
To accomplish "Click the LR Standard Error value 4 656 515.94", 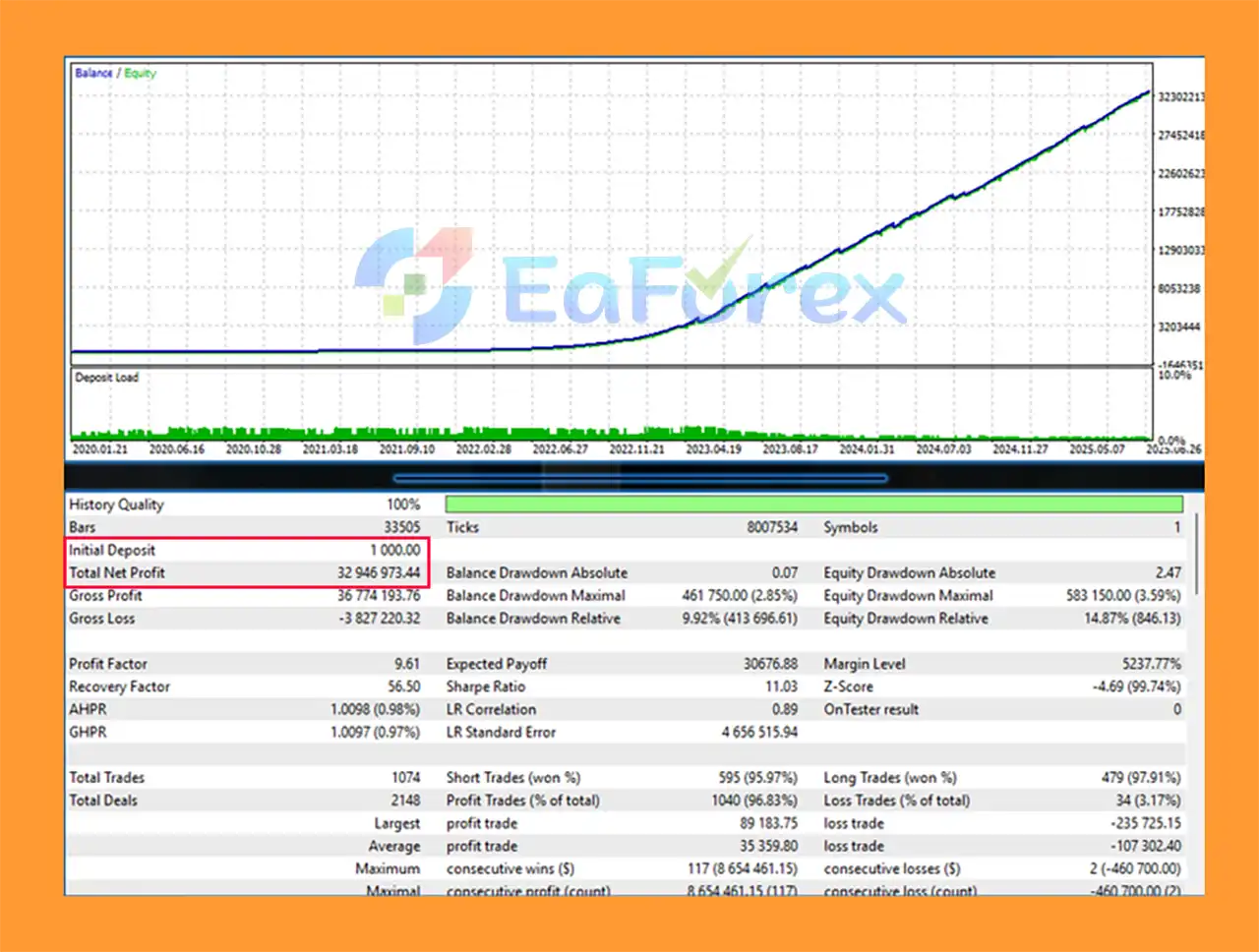I will click(759, 732).
